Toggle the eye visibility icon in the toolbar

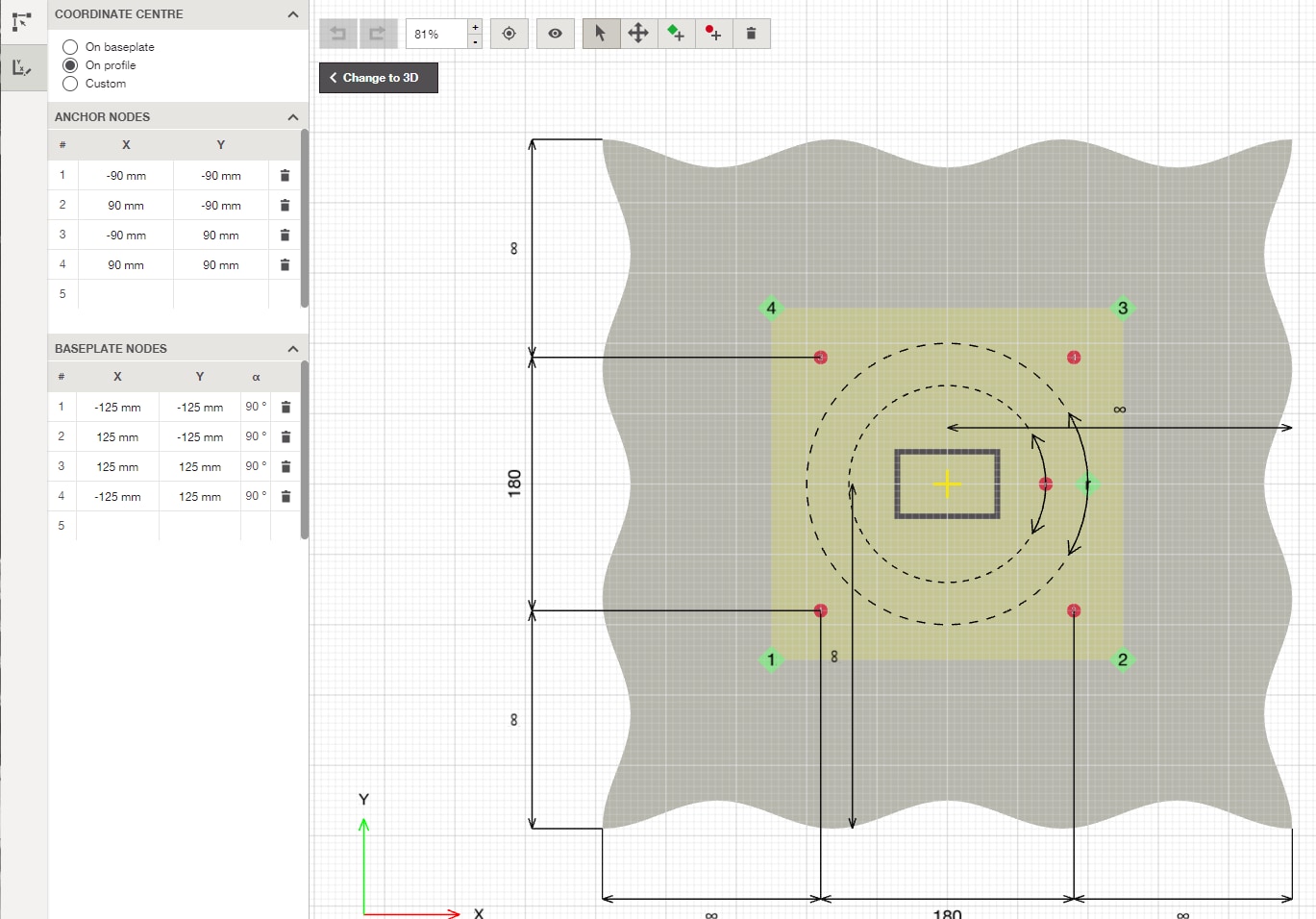tap(555, 33)
